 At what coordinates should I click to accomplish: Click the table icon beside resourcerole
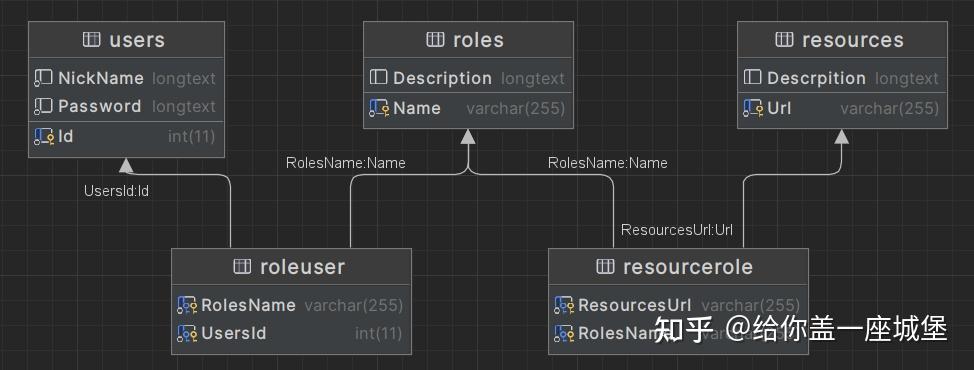pos(605,267)
